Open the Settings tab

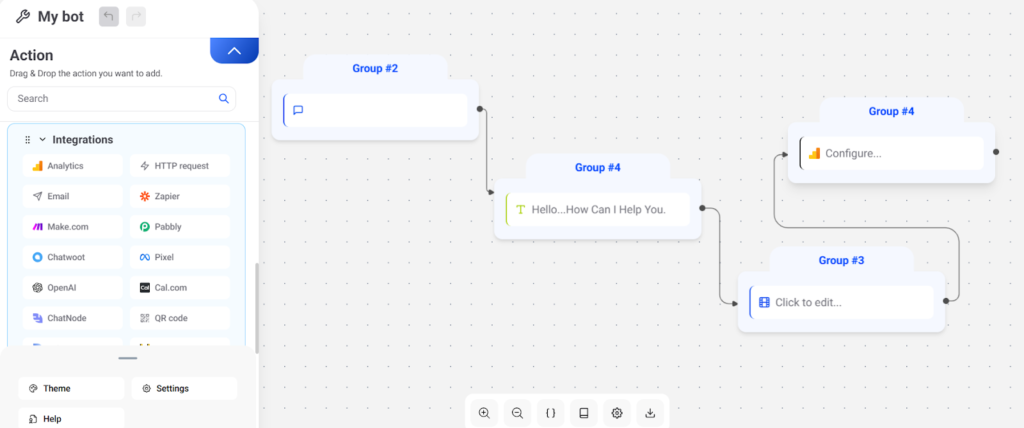tap(184, 388)
